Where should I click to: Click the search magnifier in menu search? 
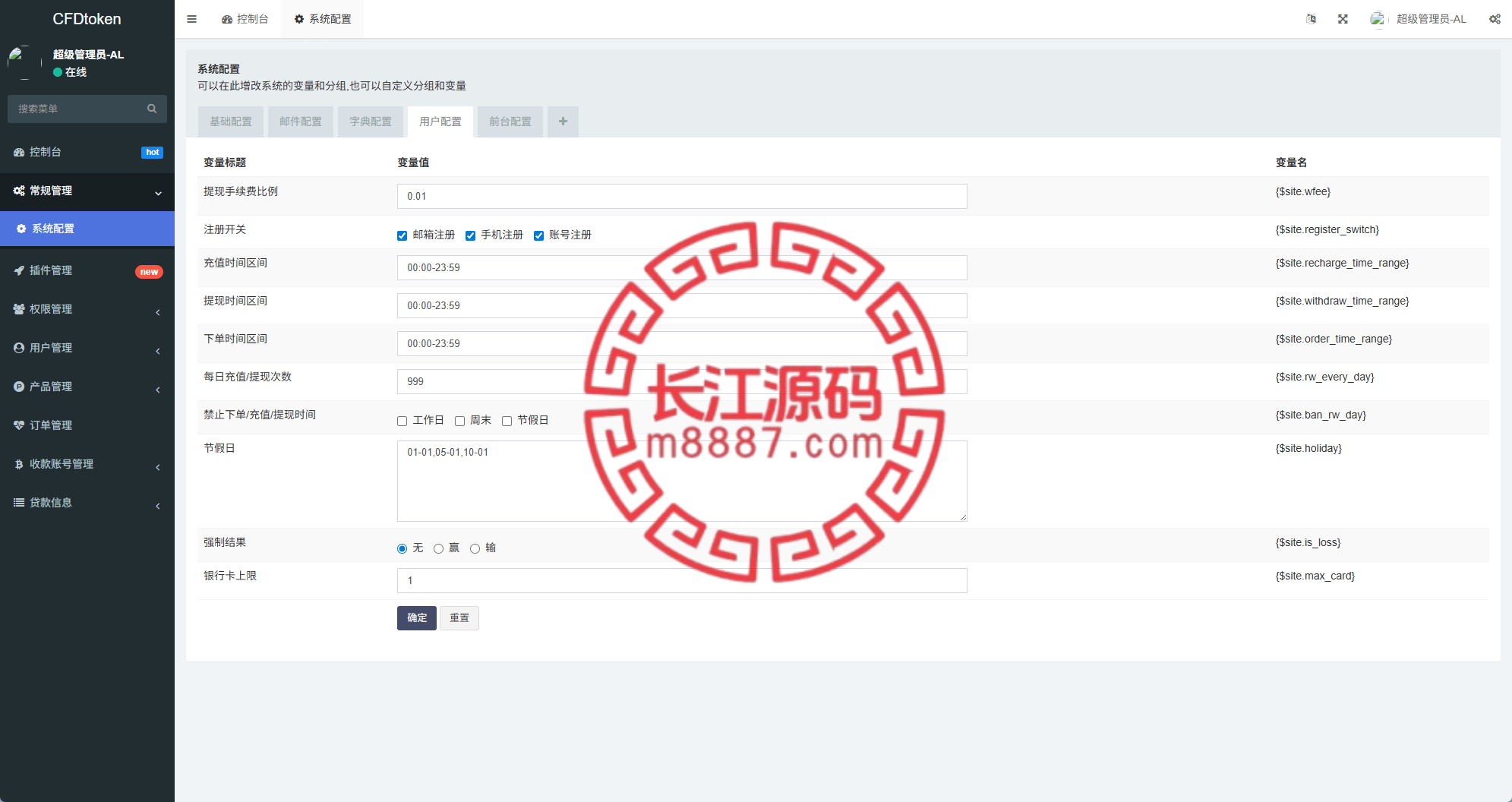[x=152, y=109]
